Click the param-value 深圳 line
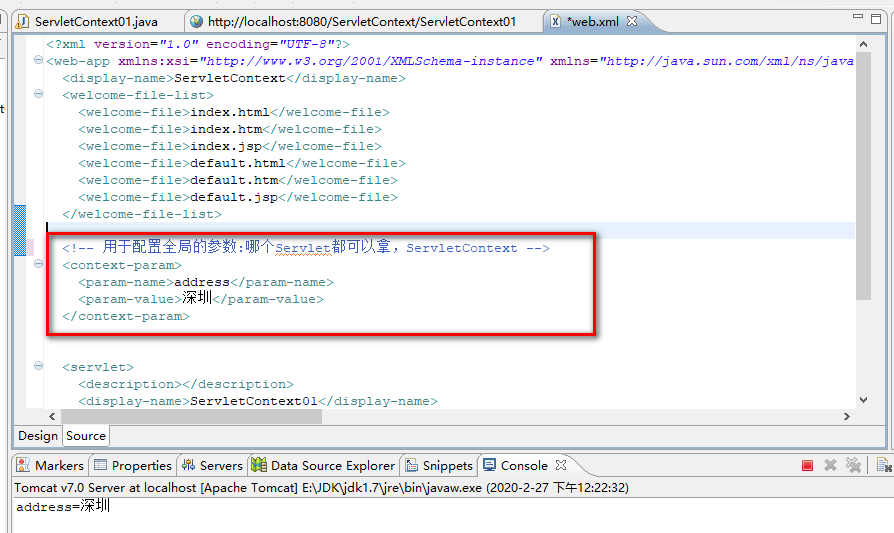Screen dimensions: 894x533 tap(201, 298)
